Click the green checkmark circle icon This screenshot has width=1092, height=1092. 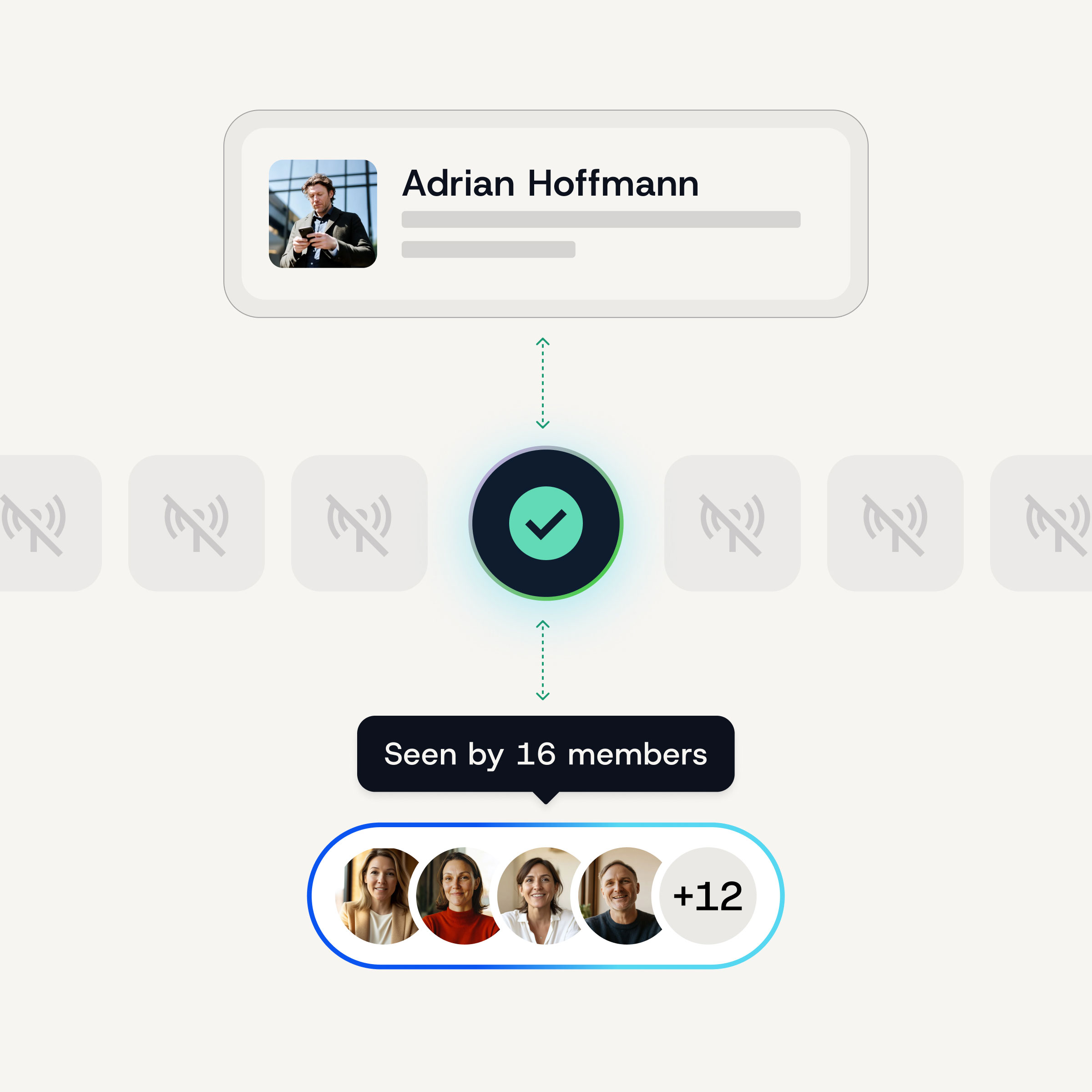click(x=546, y=523)
